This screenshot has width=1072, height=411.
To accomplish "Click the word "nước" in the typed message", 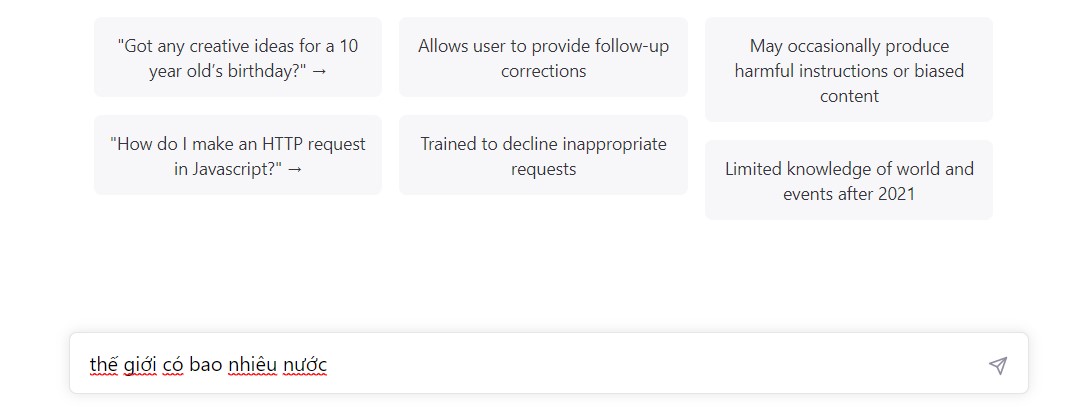I will click(x=304, y=364).
